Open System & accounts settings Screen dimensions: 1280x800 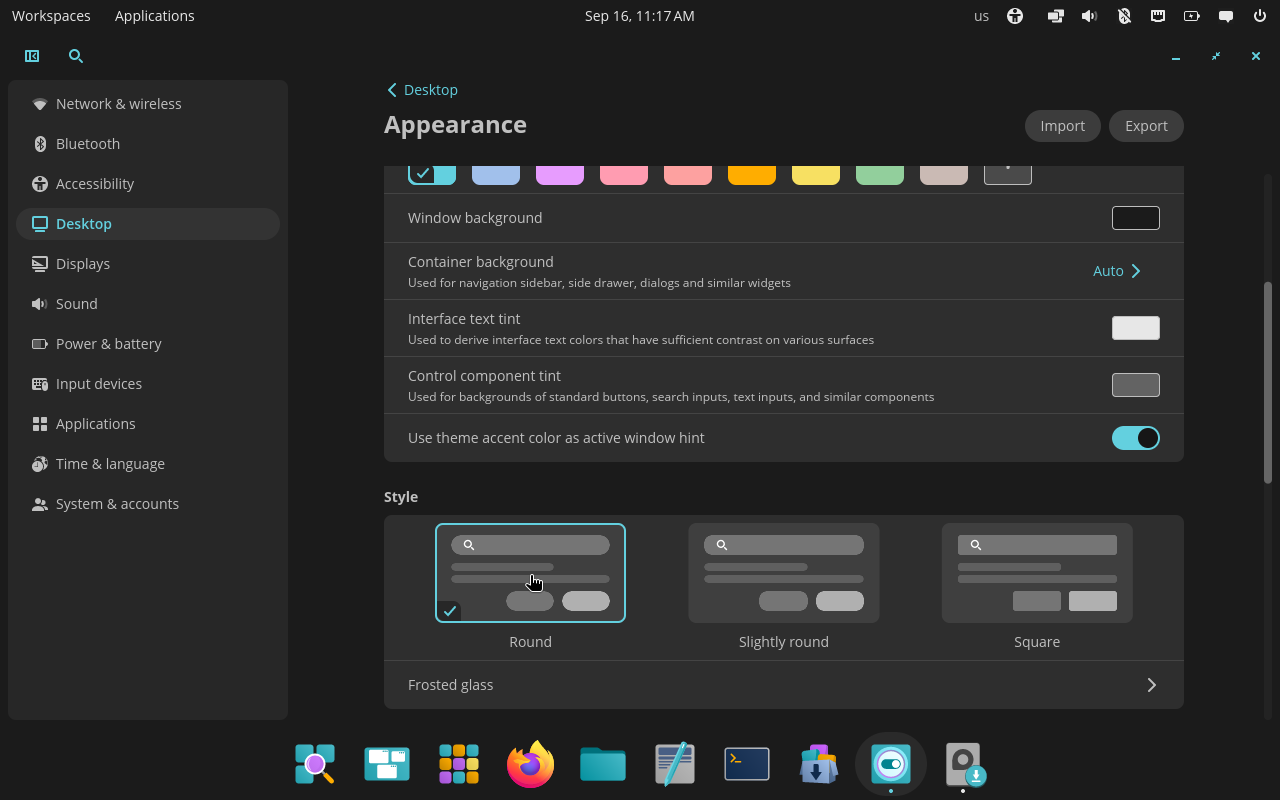click(x=148, y=504)
